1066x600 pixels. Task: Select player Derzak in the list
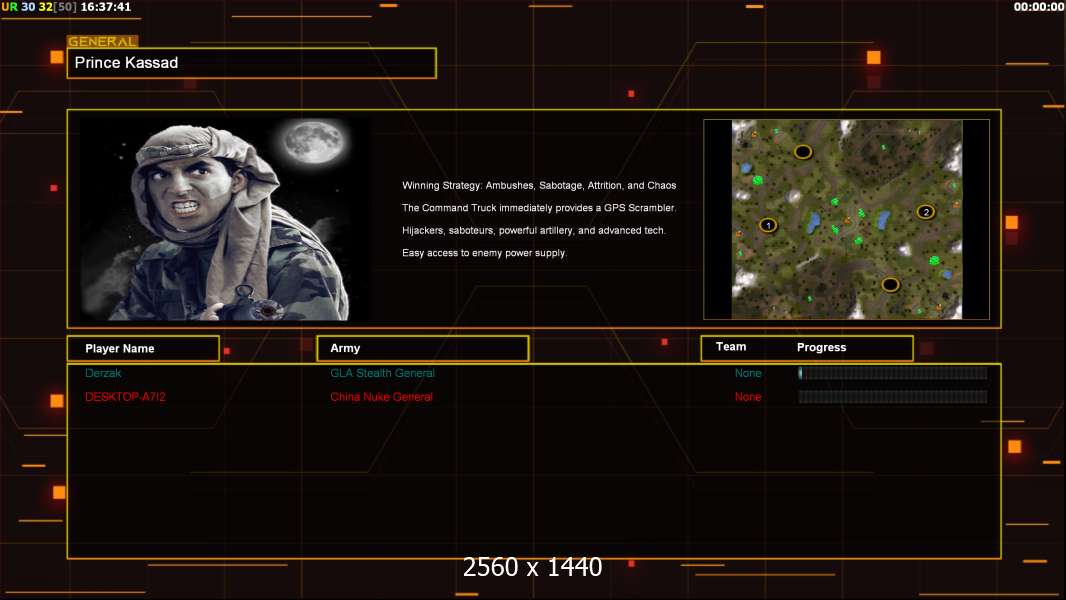(103, 373)
